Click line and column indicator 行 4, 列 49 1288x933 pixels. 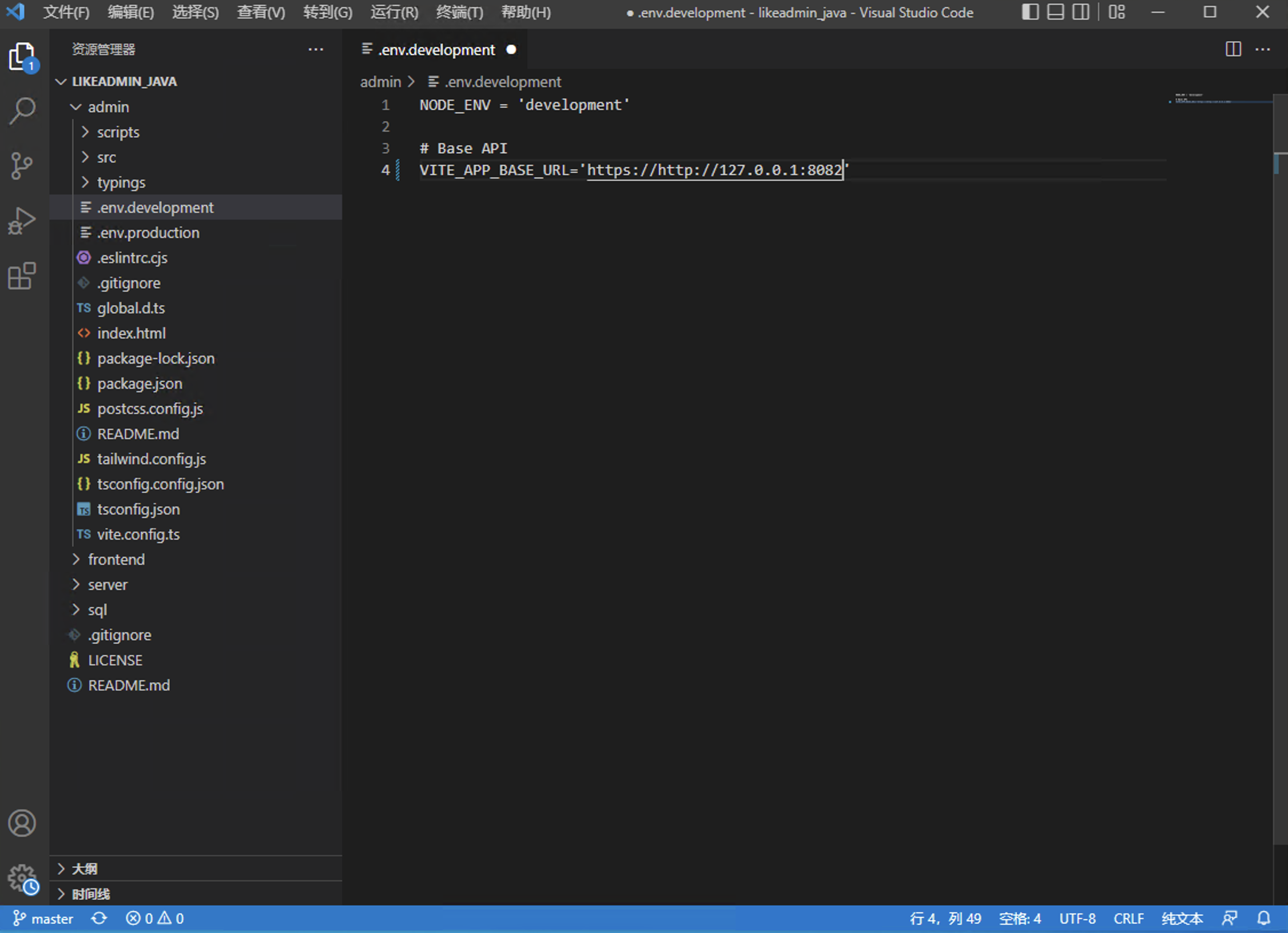pos(945,919)
